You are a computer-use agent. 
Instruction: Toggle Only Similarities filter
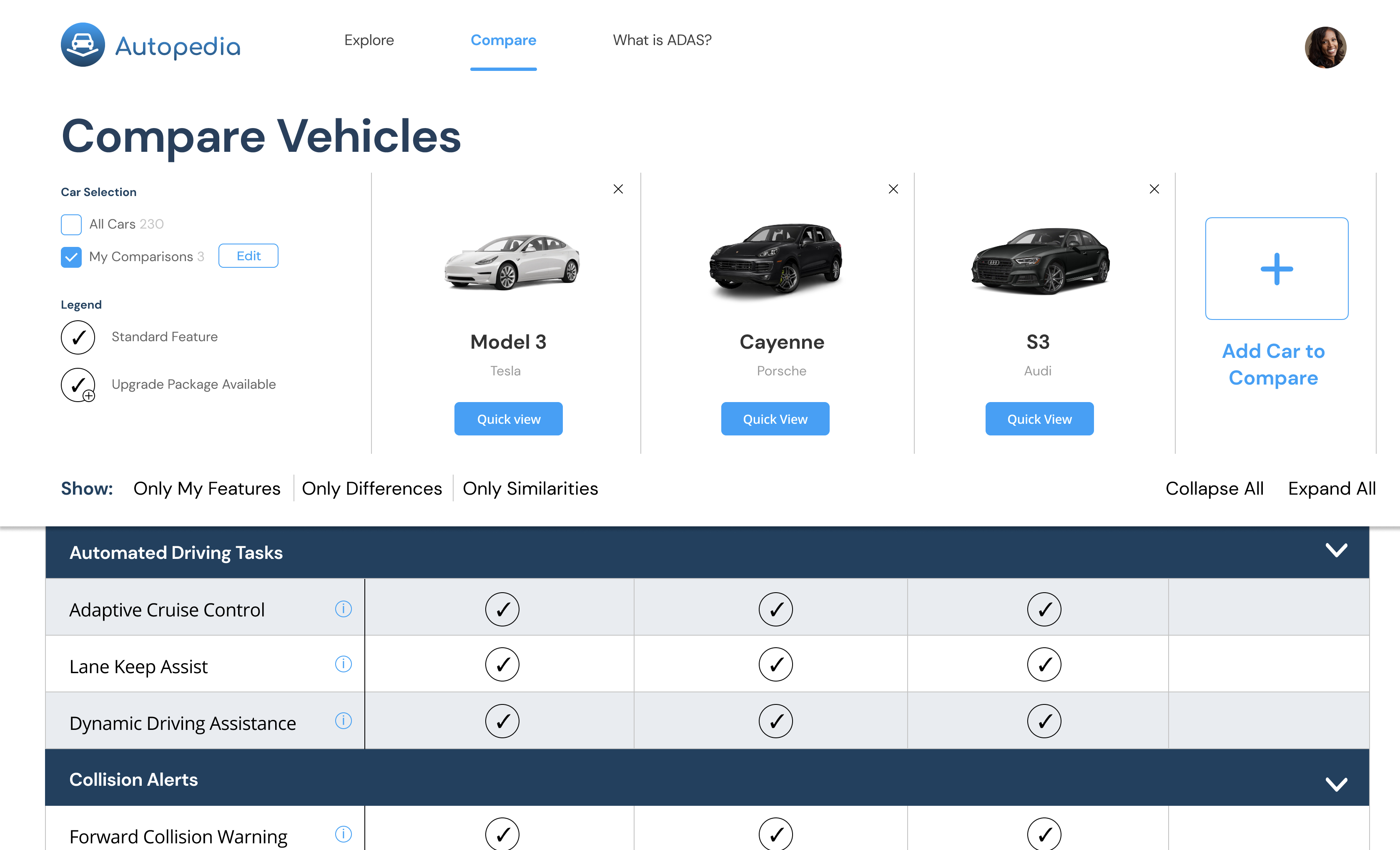click(x=530, y=488)
